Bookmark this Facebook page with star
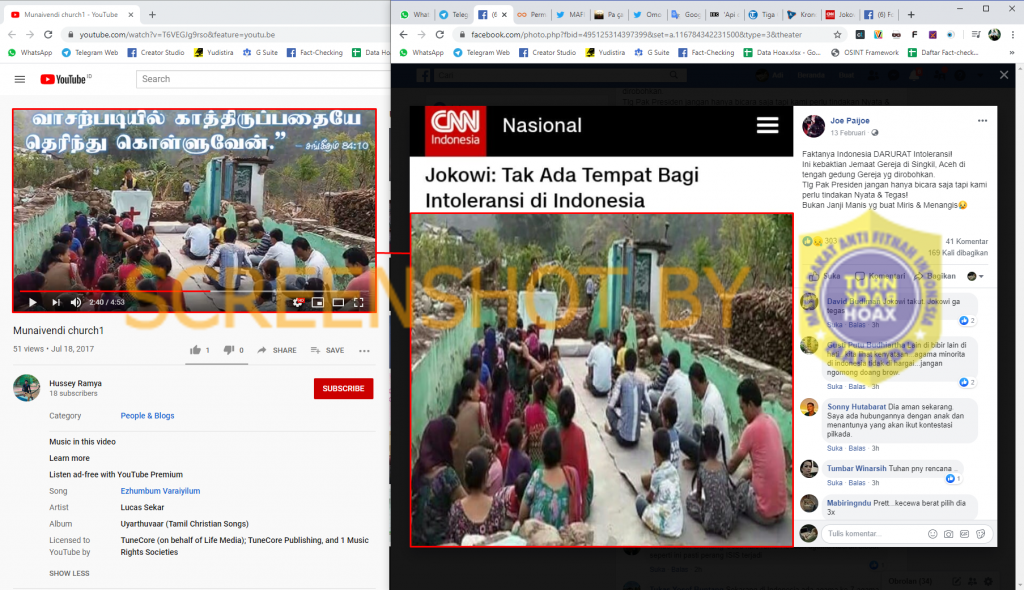1024x590 pixels. pyautogui.click(x=837, y=34)
